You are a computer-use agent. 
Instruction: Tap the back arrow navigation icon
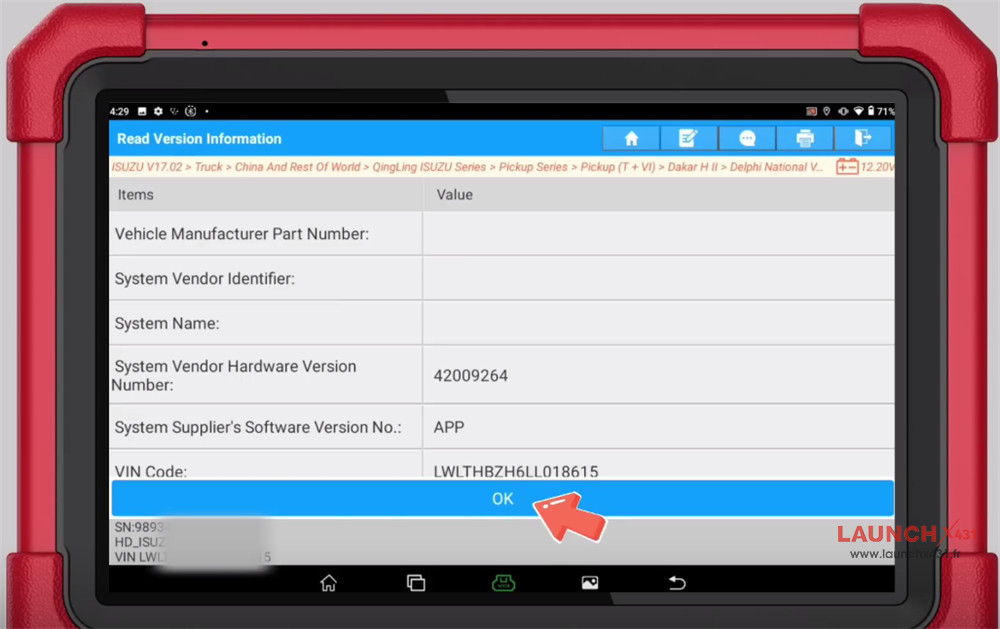[677, 582]
